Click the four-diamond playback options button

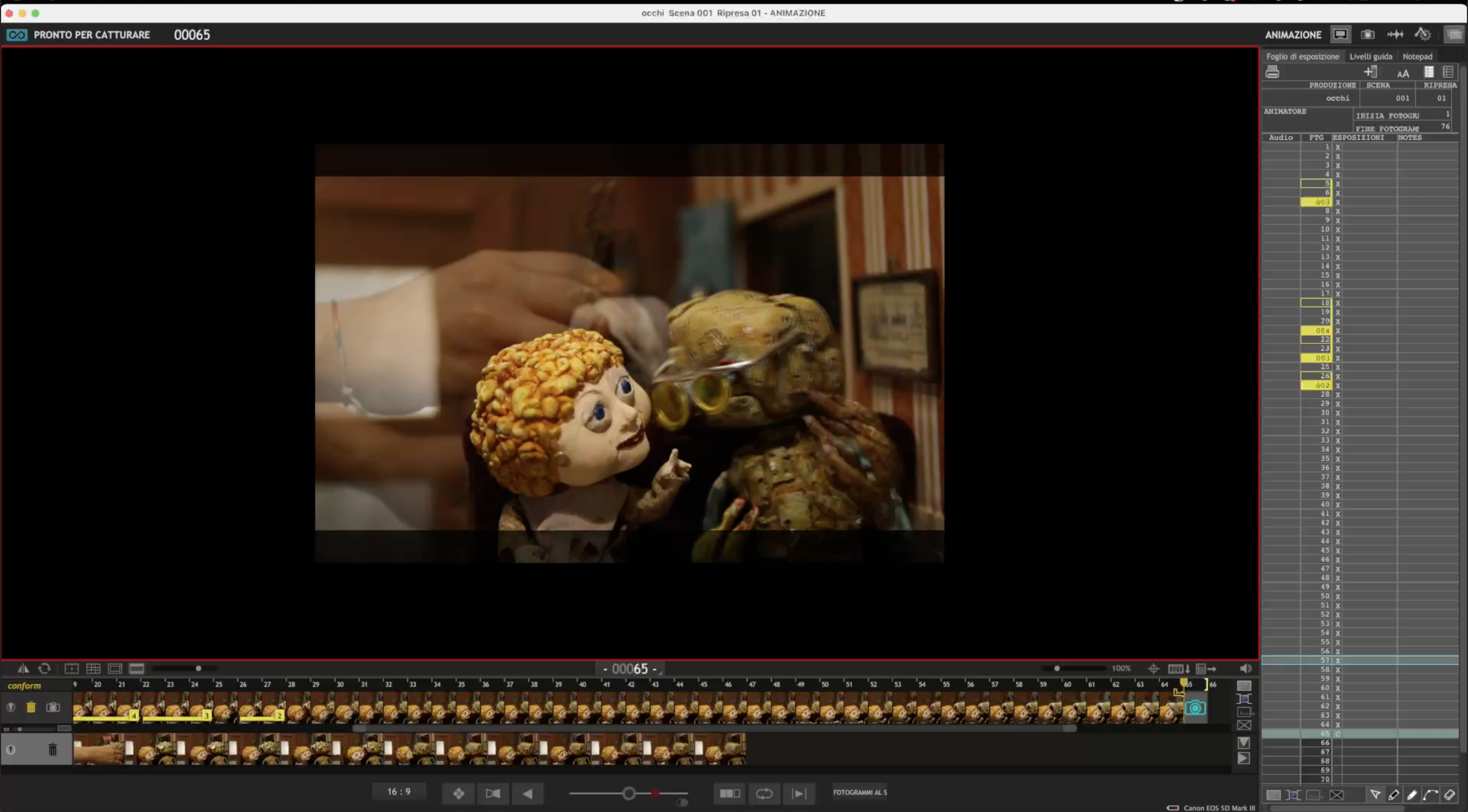click(x=458, y=793)
